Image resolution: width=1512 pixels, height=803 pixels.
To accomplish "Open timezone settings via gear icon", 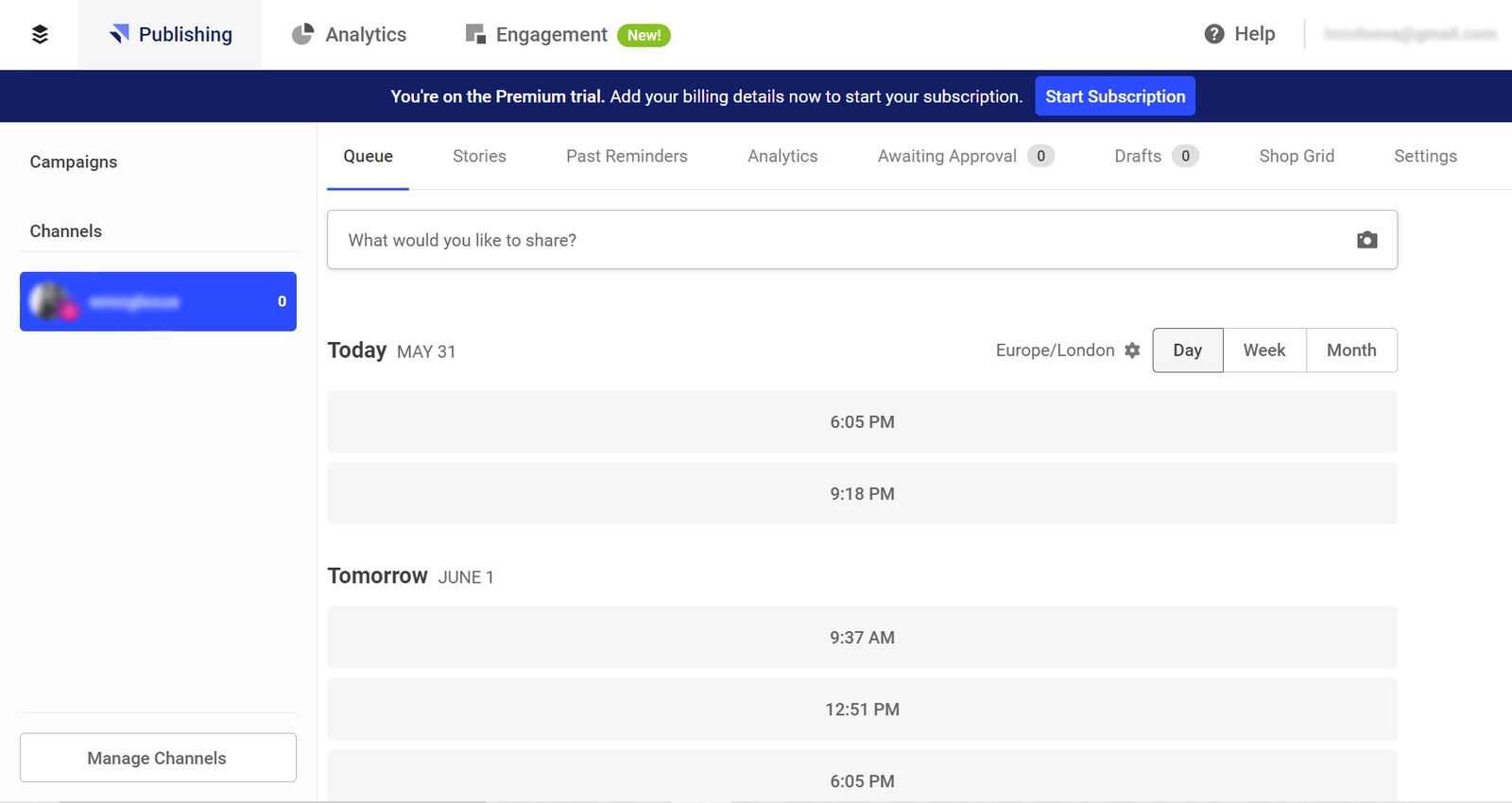I will point(1132,350).
